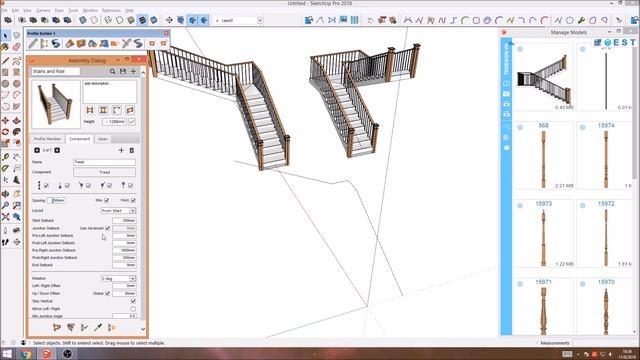Toggle the last placement checkbox under Component
Viewport: 640px width, 360px height.
click(x=131, y=186)
